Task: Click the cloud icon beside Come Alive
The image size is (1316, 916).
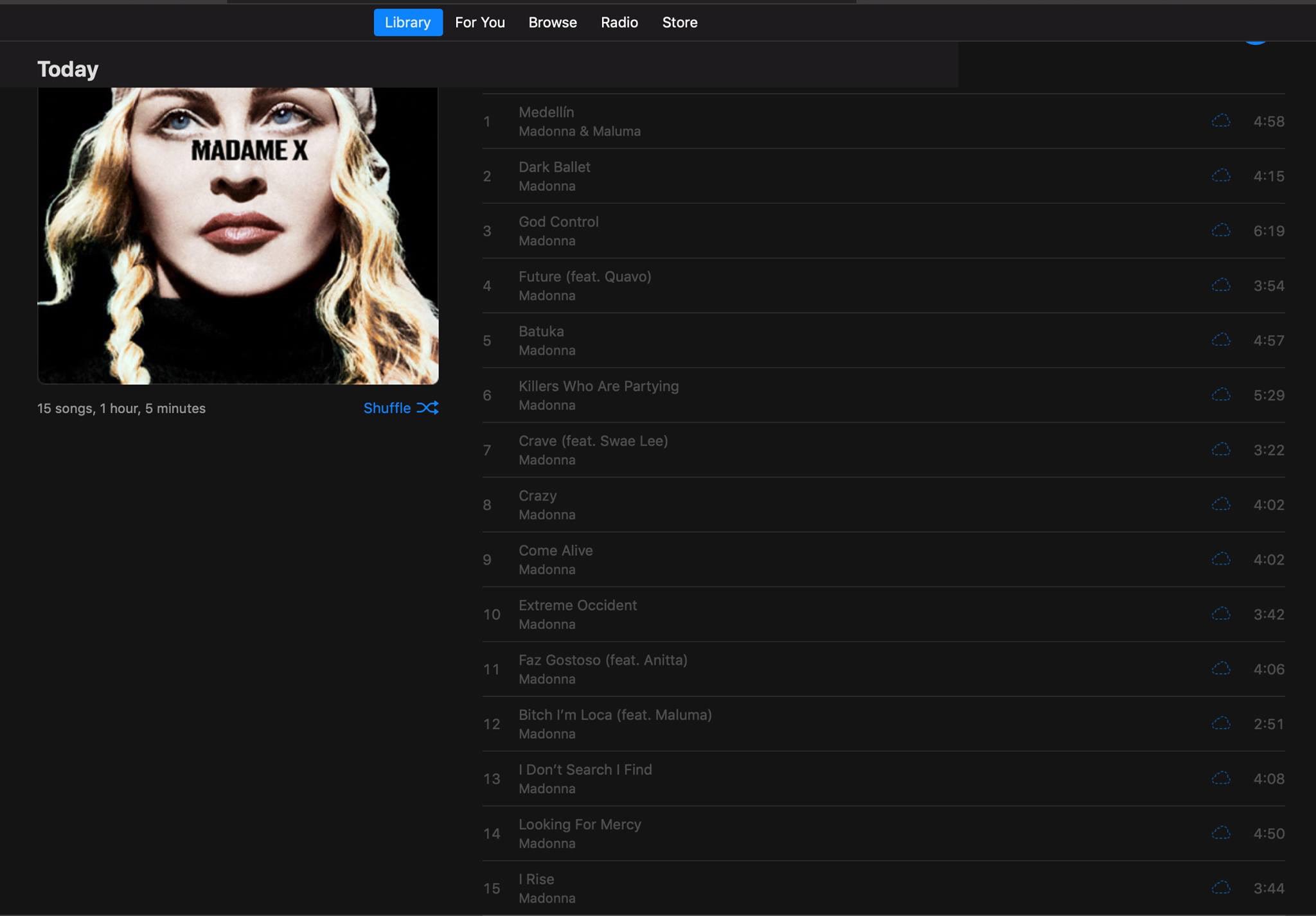Action: pos(1221,559)
